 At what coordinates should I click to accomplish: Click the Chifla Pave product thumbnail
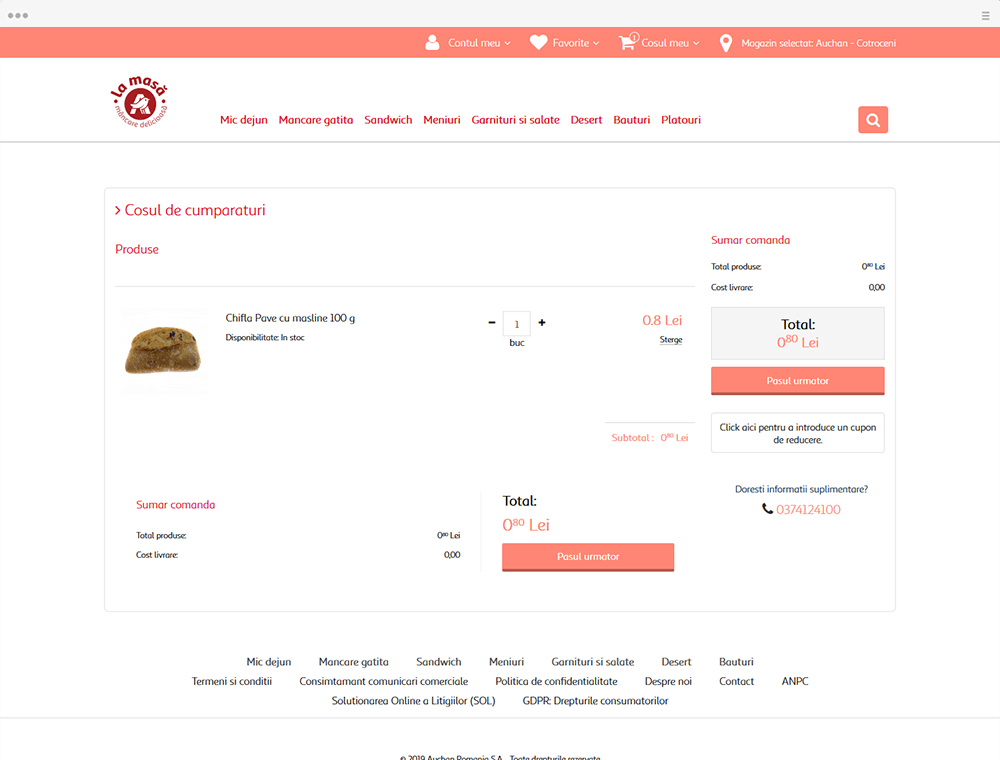(164, 351)
